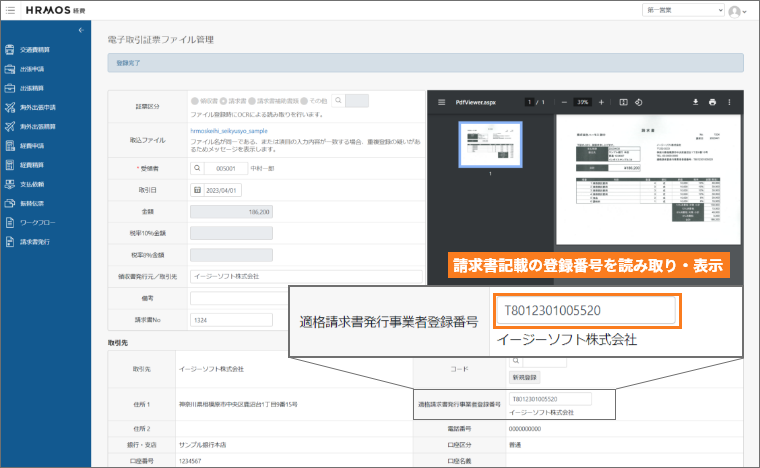Select the 請求書 radio option
The image size is (760, 468).
[x=224, y=100]
